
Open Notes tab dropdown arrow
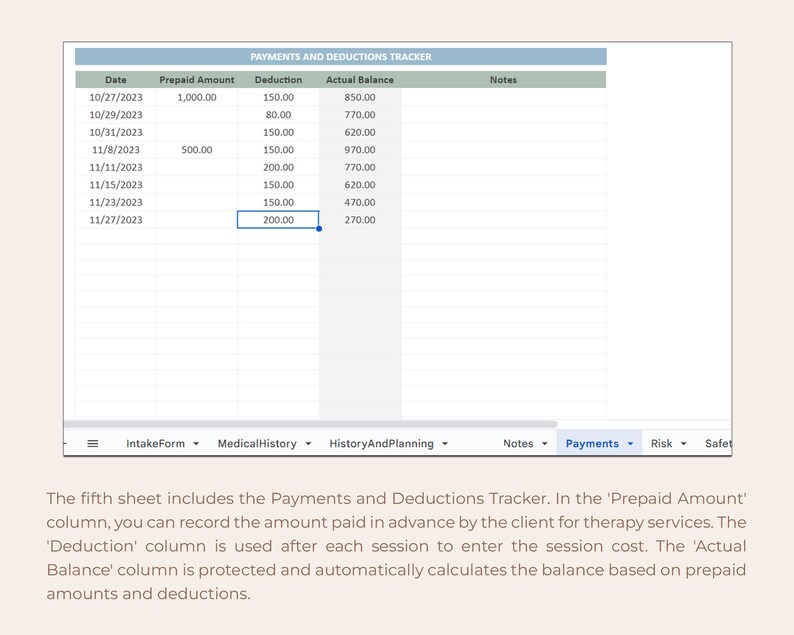(x=544, y=444)
